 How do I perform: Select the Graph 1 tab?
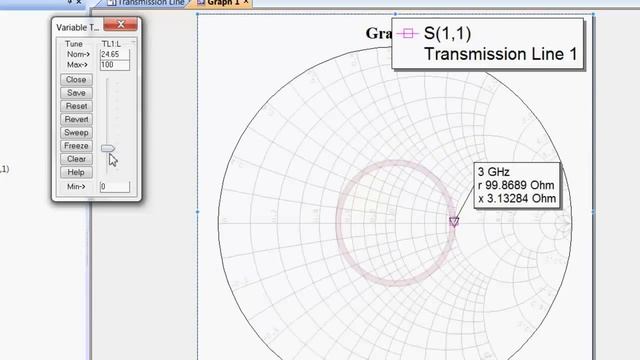[x=222, y=3]
